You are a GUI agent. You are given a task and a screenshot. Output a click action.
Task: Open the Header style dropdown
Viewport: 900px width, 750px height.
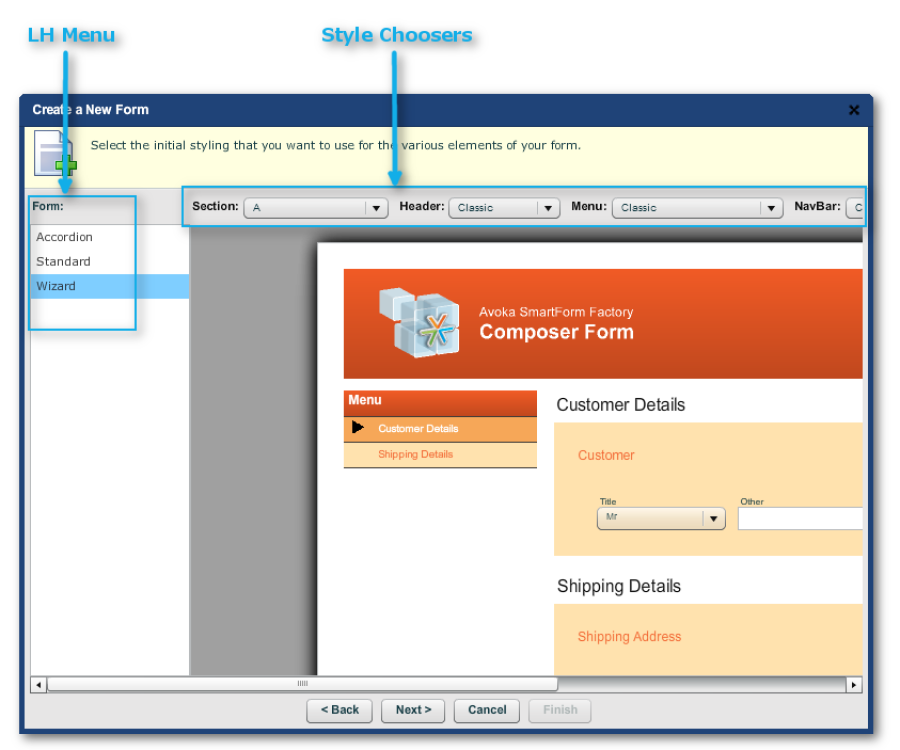[x=505, y=208]
